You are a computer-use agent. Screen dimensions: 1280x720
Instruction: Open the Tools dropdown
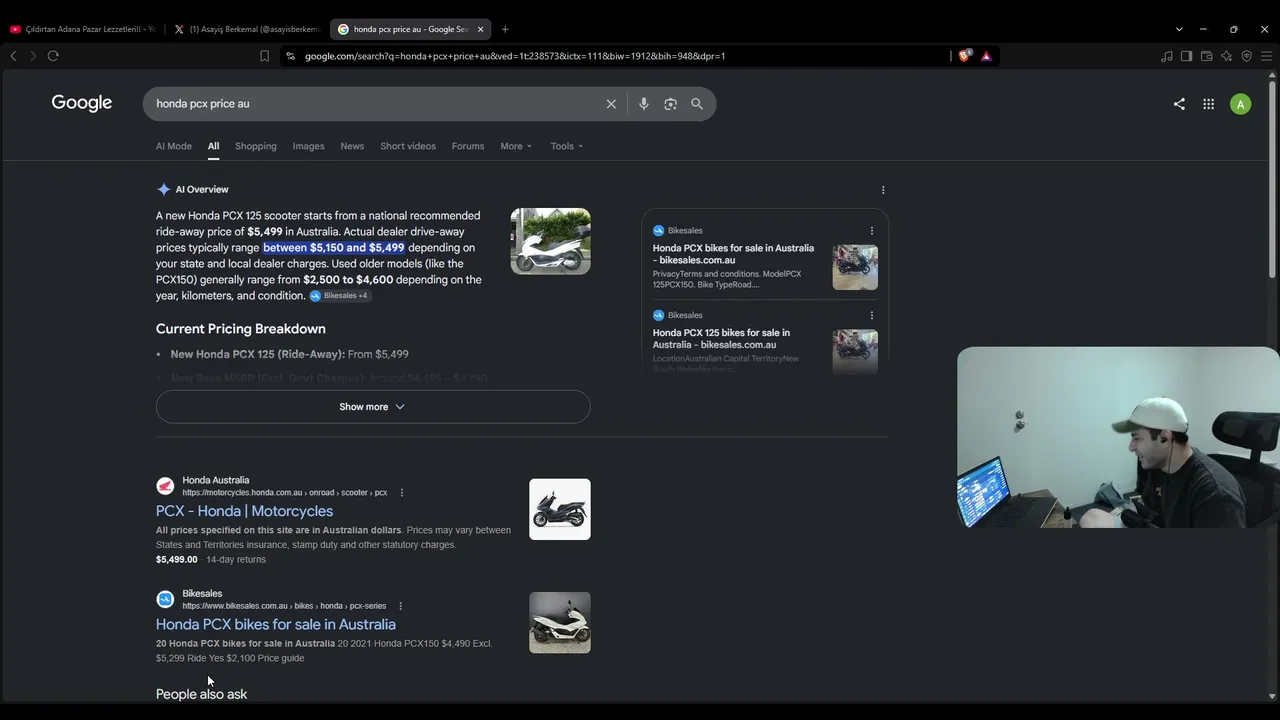[566, 146]
